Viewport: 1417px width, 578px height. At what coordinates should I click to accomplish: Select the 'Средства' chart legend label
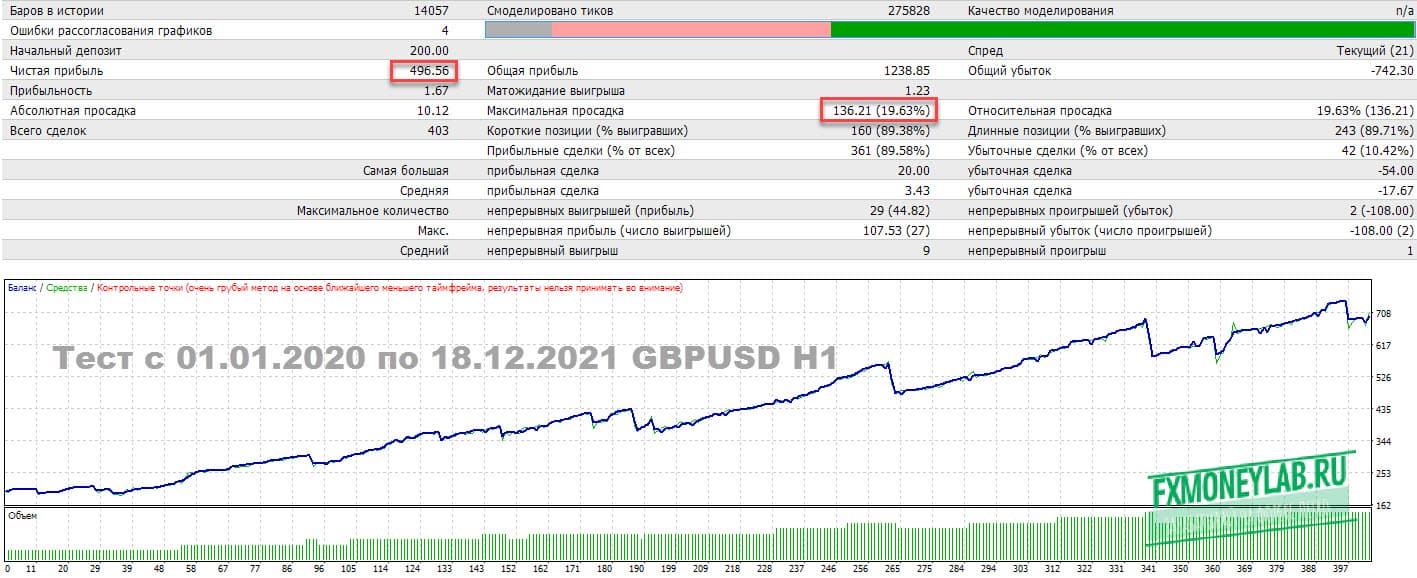click(66, 288)
